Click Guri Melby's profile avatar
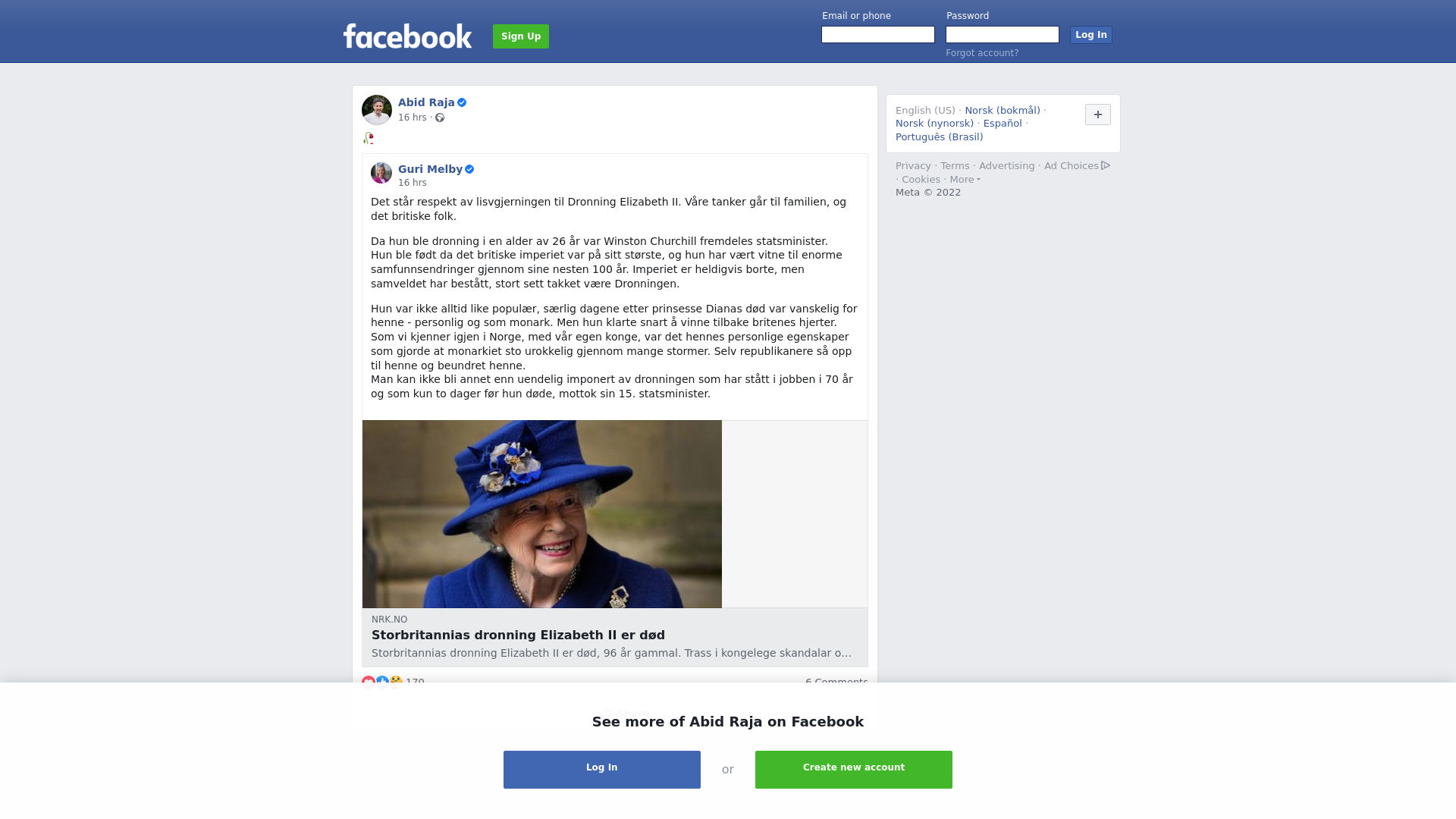Image resolution: width=1456 pixels, height=819 pixels. pyautogui.click(x=381, y=173)
